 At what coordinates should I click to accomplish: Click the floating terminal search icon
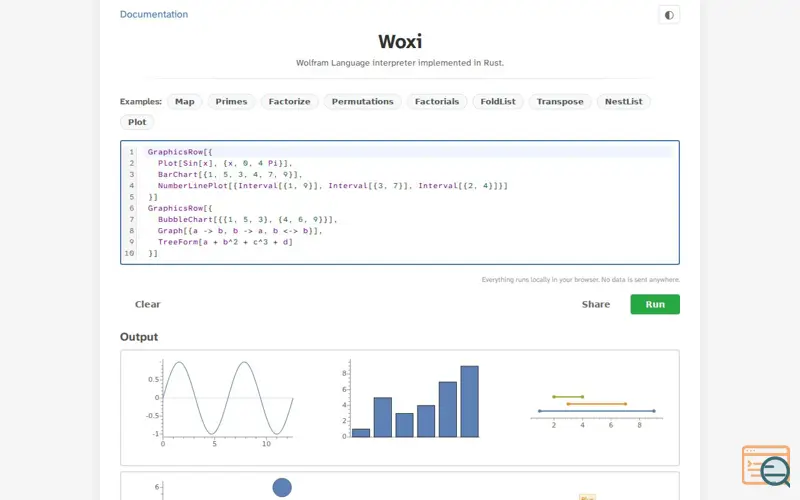click(767, 466)
